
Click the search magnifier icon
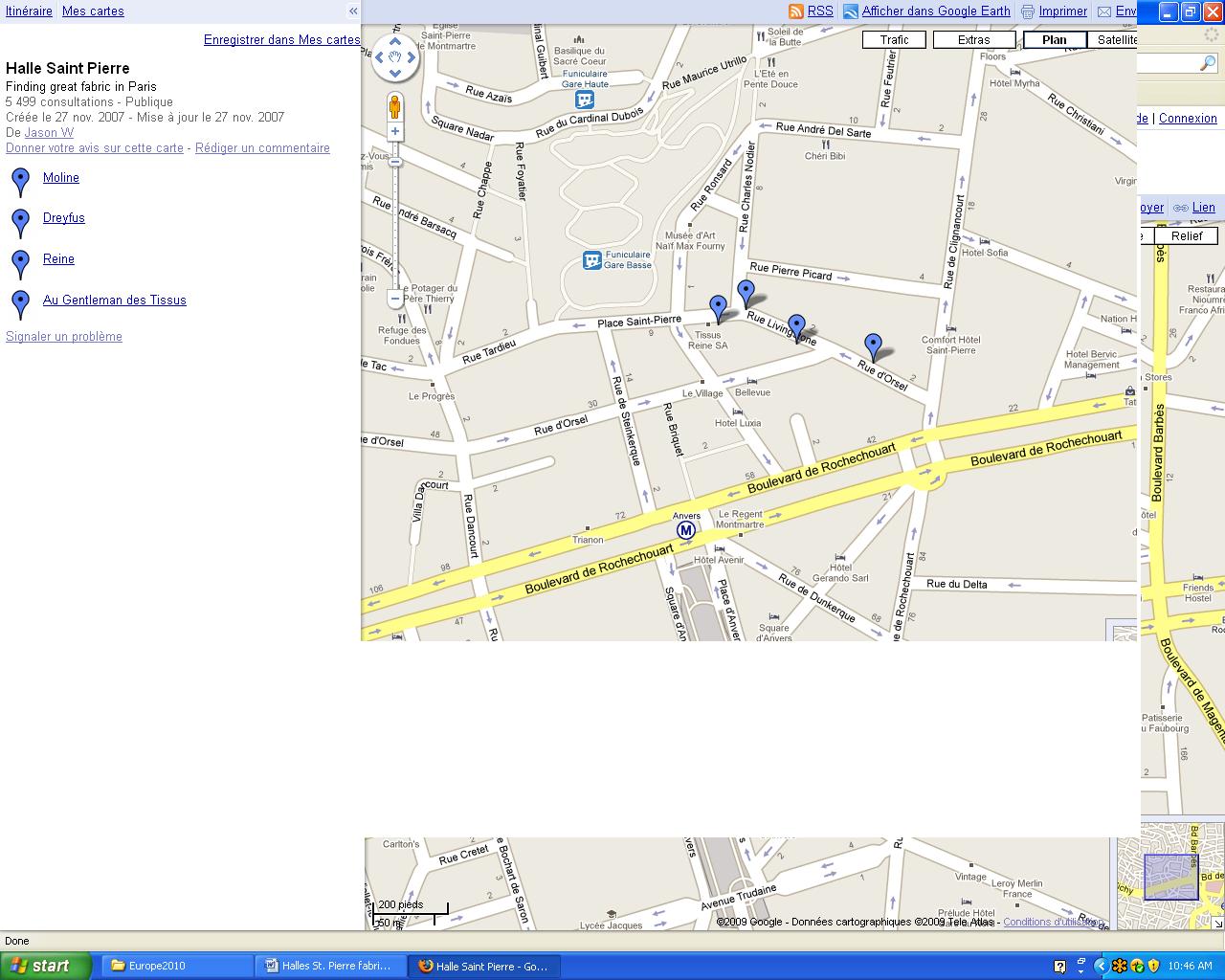point(1208,63)
